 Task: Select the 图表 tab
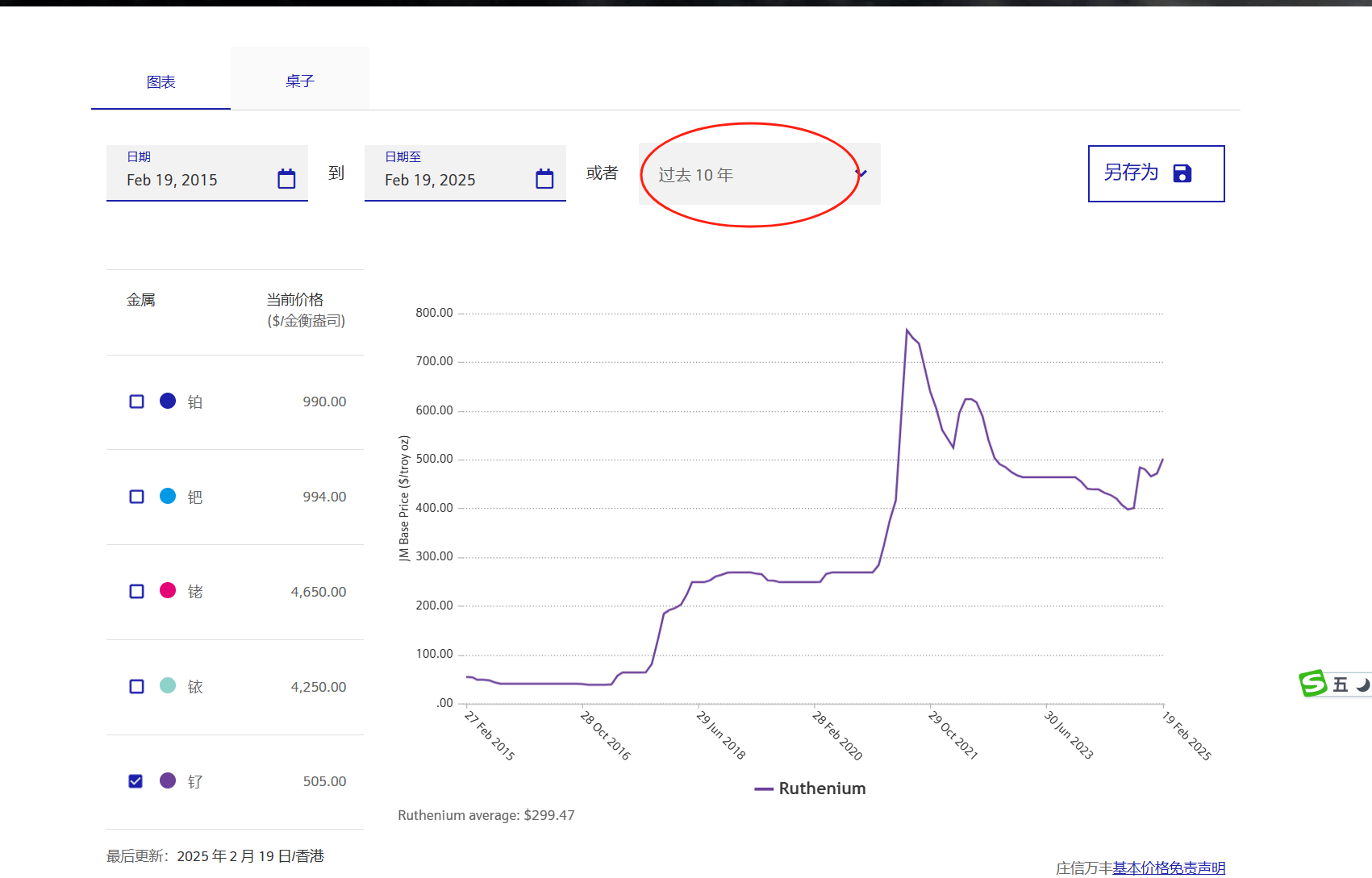pos(160,81)
